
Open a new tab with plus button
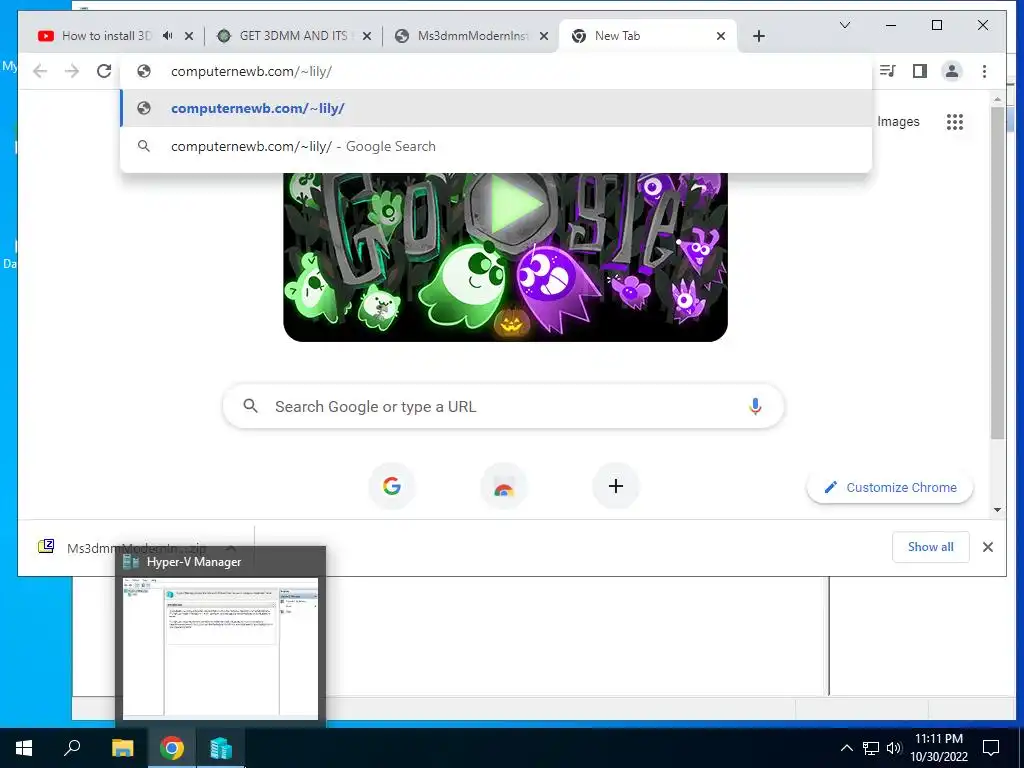tap(758, 36)
